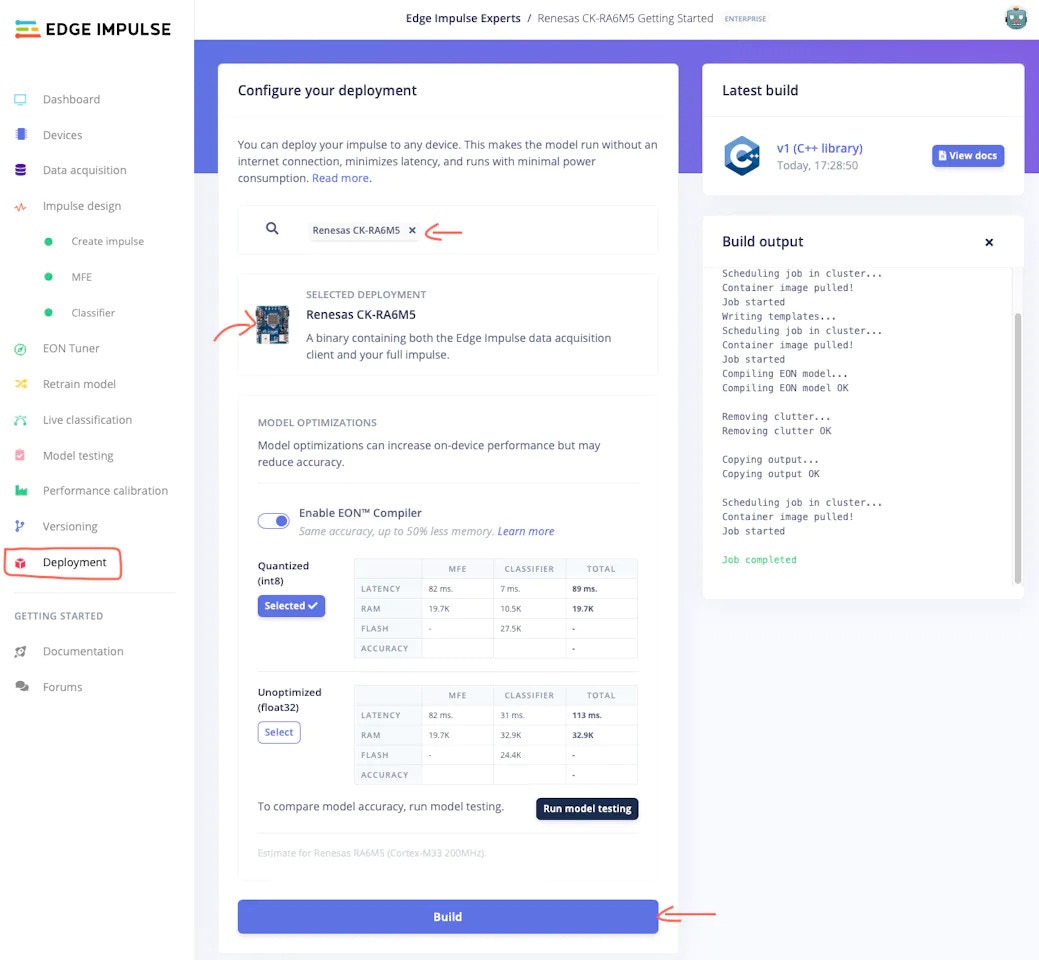Click the Build button
The width and height of the screenshot is (1039, 960).
click(448, 917)
